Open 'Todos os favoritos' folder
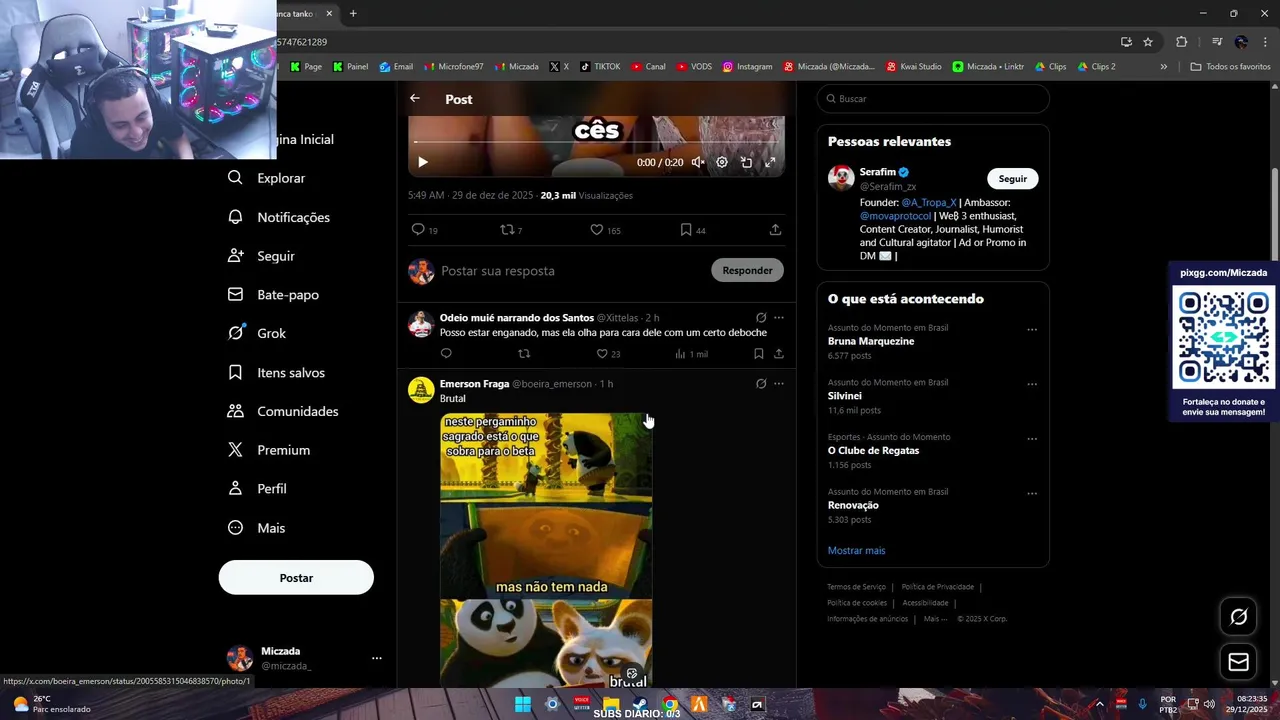The image size is (1280, 720). 1230,67
